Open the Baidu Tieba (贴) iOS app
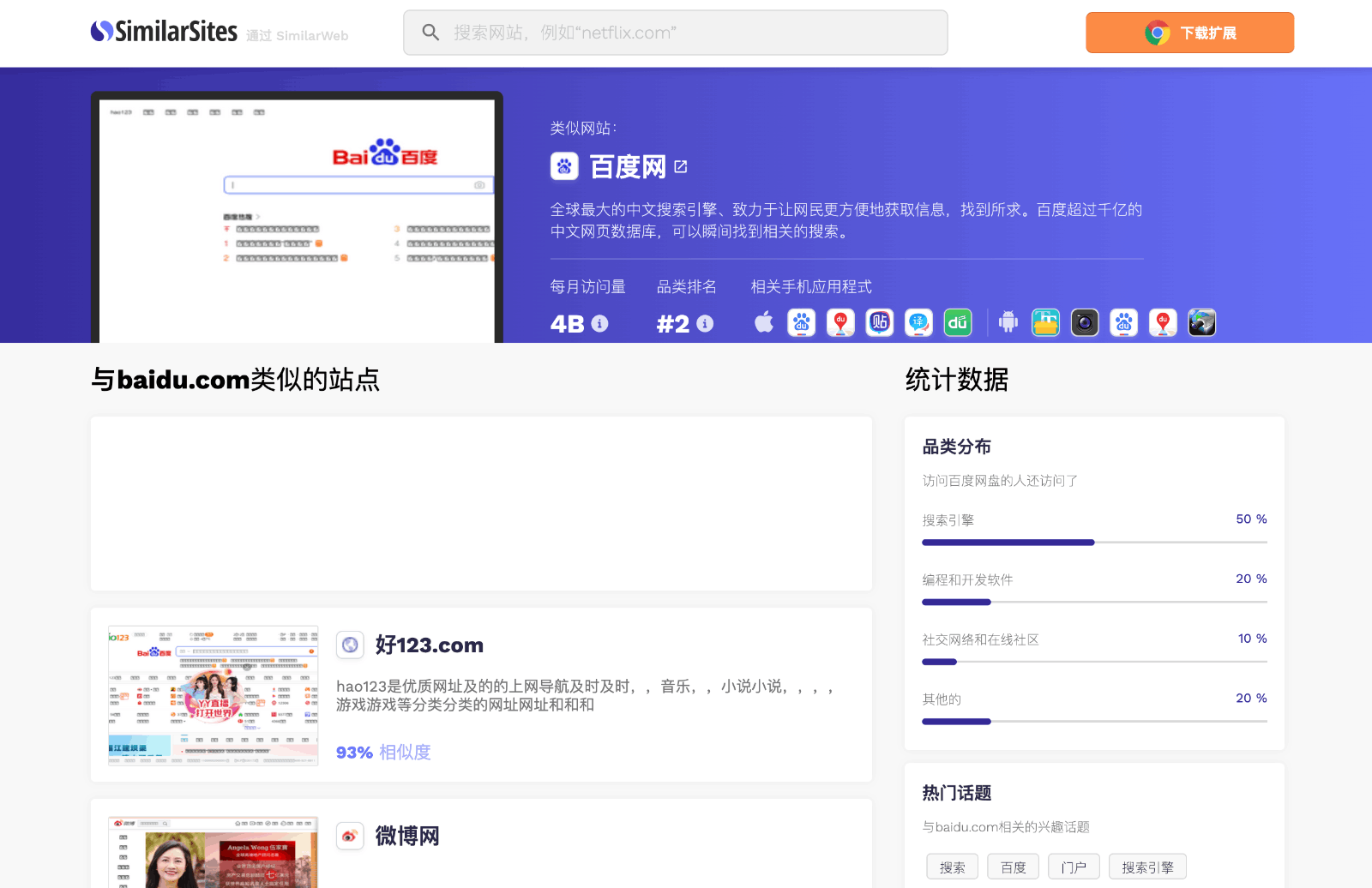The width and height of the screenshot is (1372, 888). pos(880,322)
